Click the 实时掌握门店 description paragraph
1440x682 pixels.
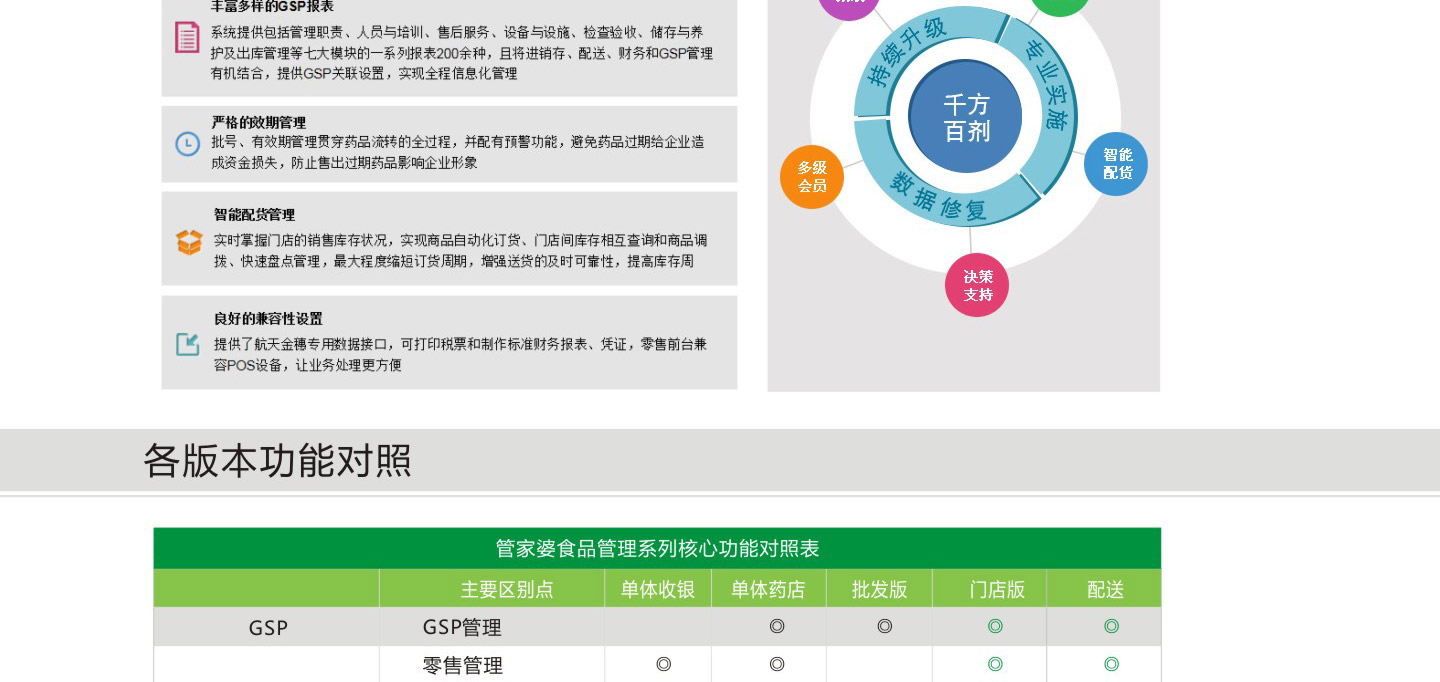(x=460, y=251)
